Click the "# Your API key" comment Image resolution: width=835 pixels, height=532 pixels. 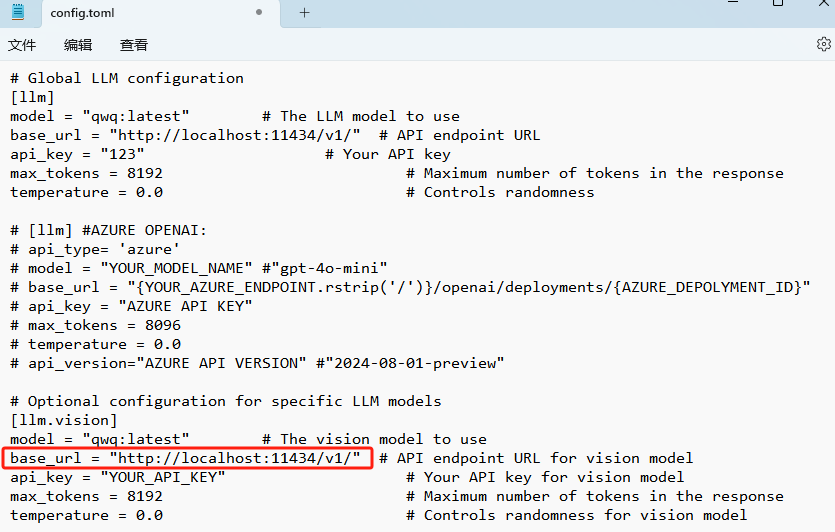point(388,154)
